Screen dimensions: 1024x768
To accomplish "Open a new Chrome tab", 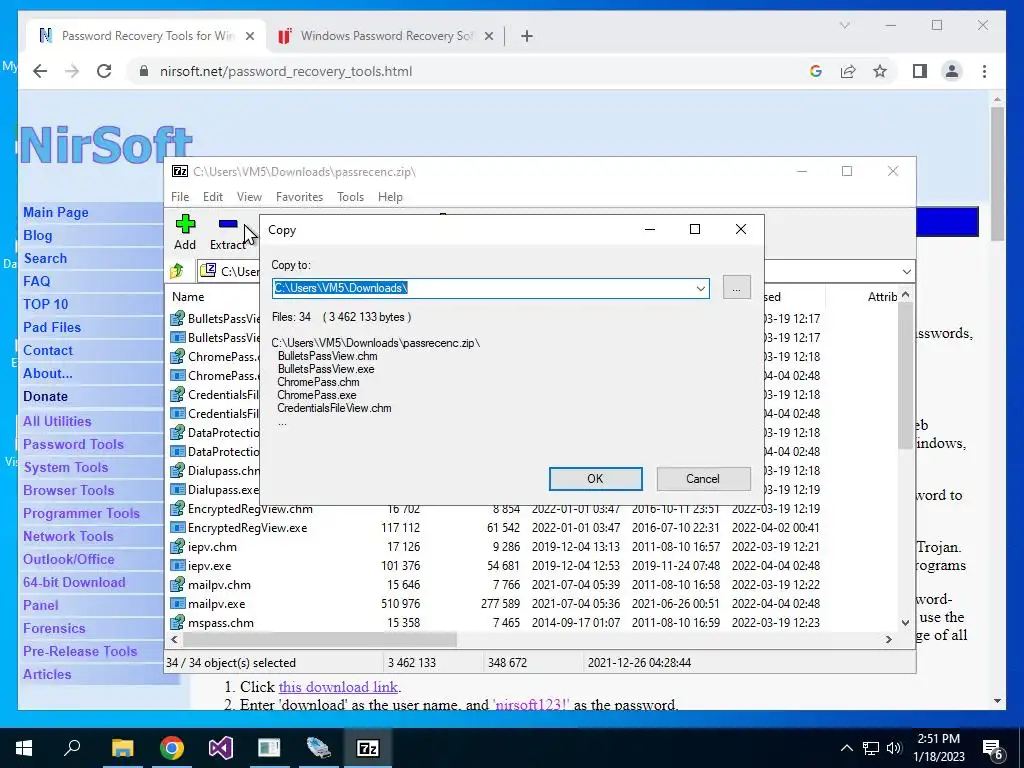I will [x=527, y=36].
